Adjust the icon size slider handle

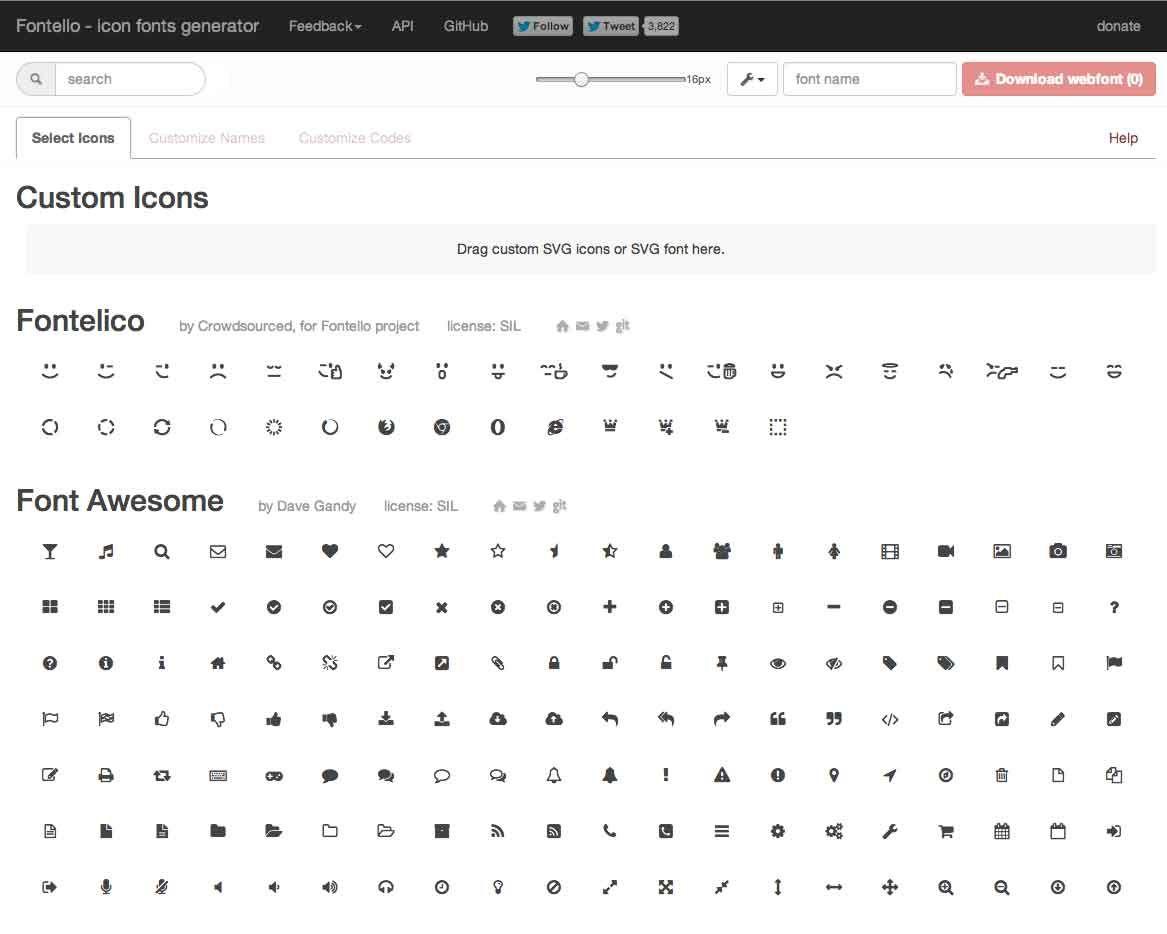(x=581, y=79)
